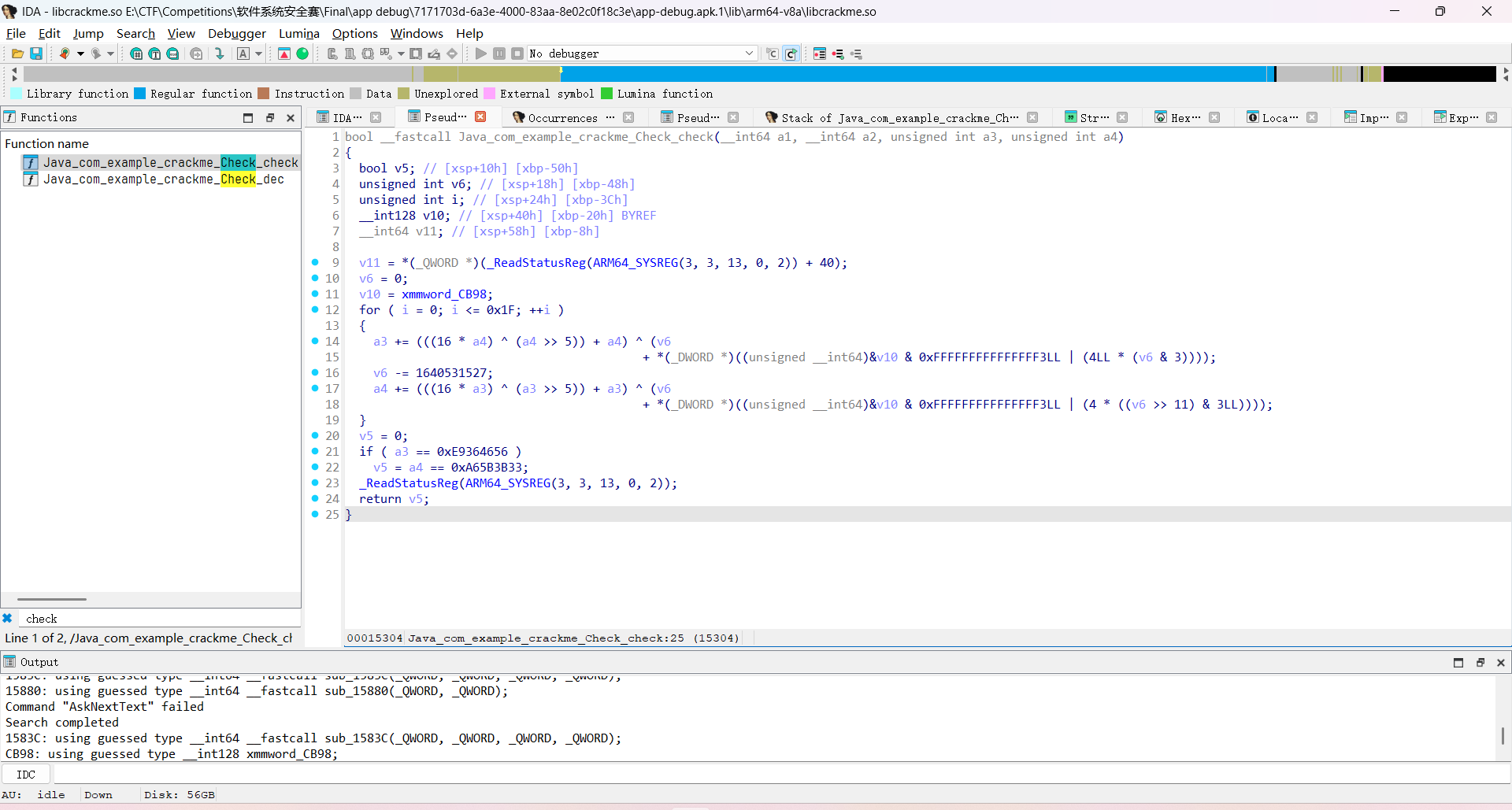Open the Lumina menu
This screenshot has height=810, width=1512.
pyautogui.click(x=298, y=33)
